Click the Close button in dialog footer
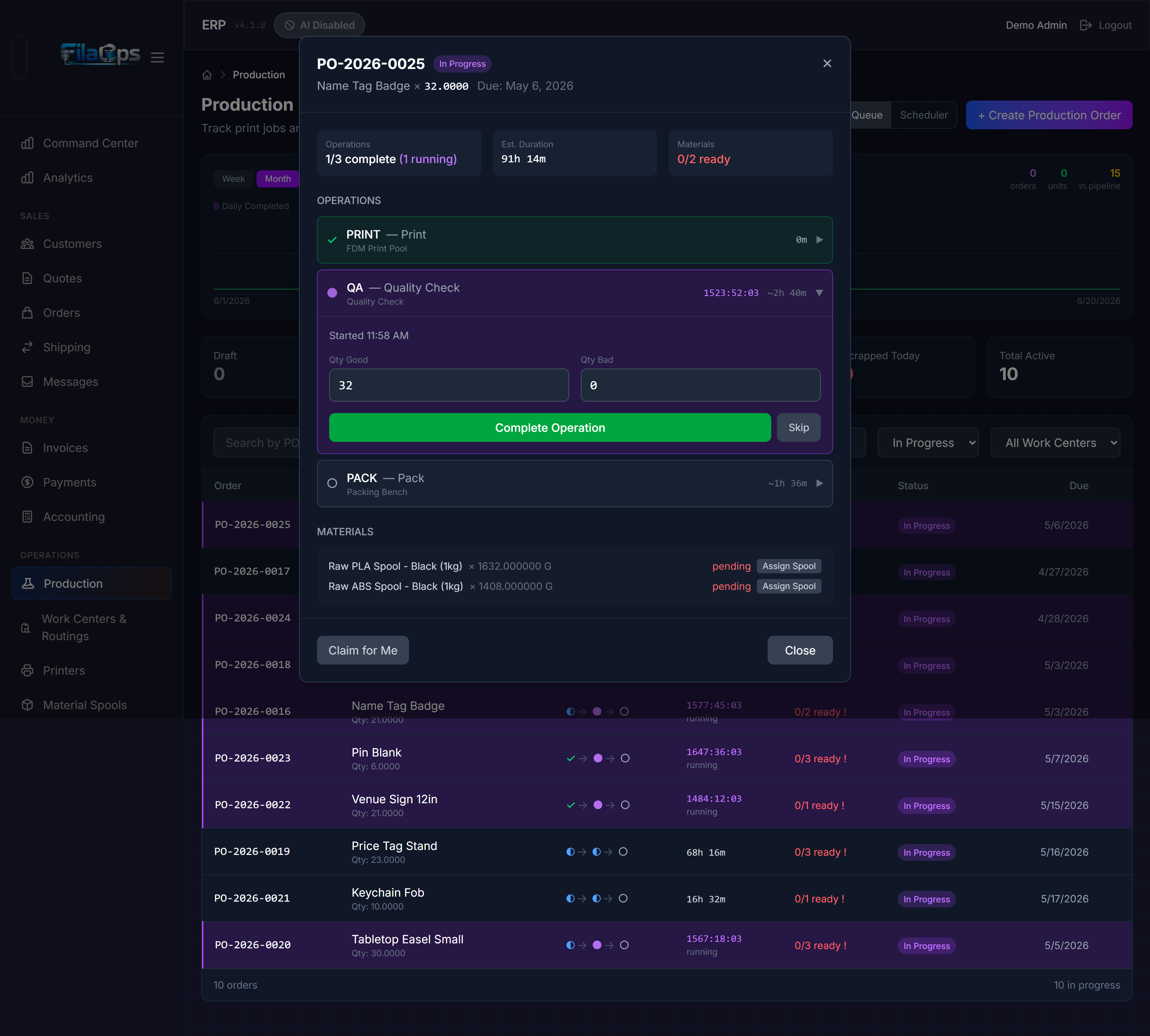Image resolution: width=1150 pixels, height=1036 pixels. 800,650
